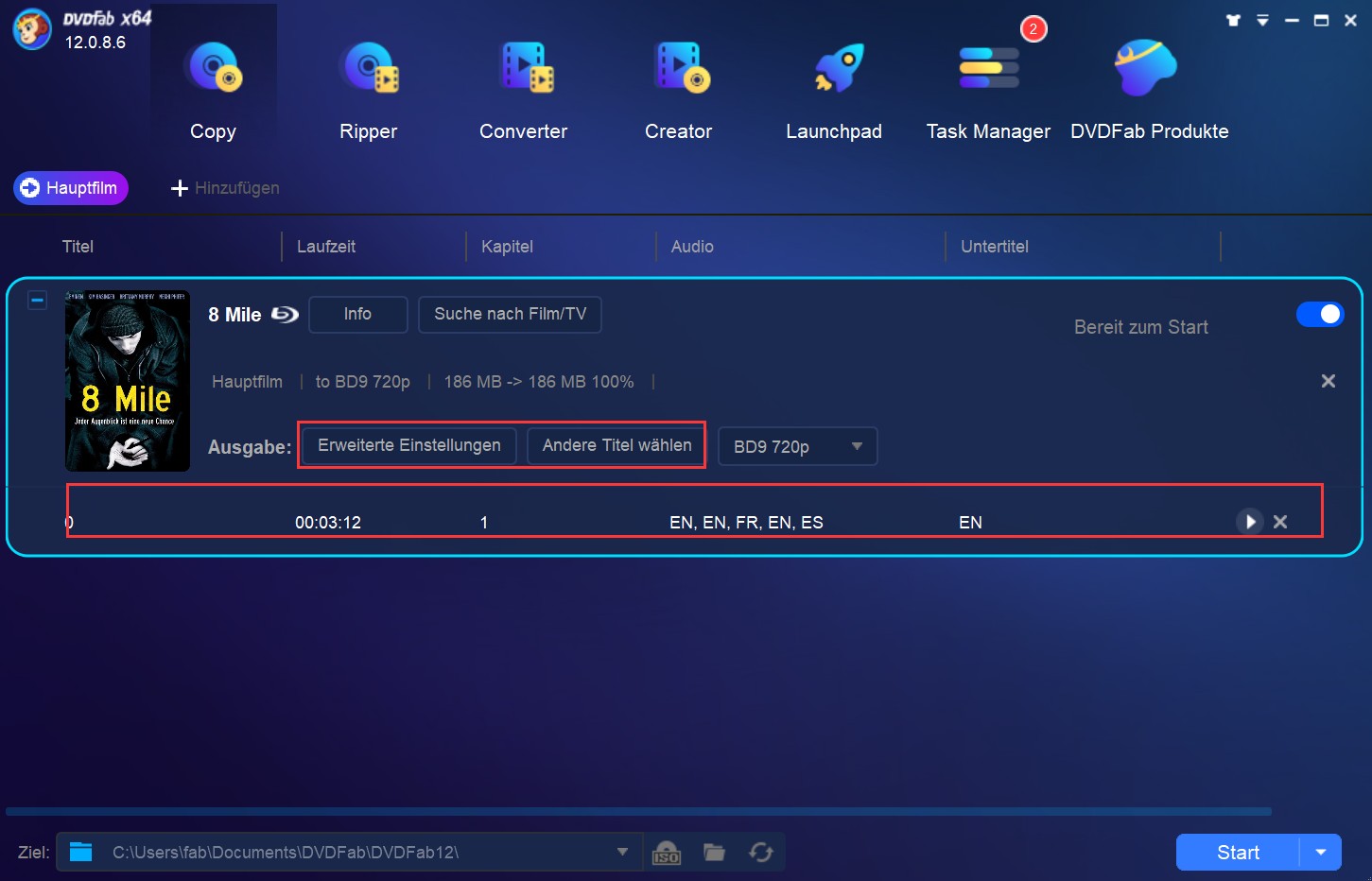Delete the 00:03:12 title row with X
The width and height of the screenshot is (1372, 881).
tap(1280, 522)
